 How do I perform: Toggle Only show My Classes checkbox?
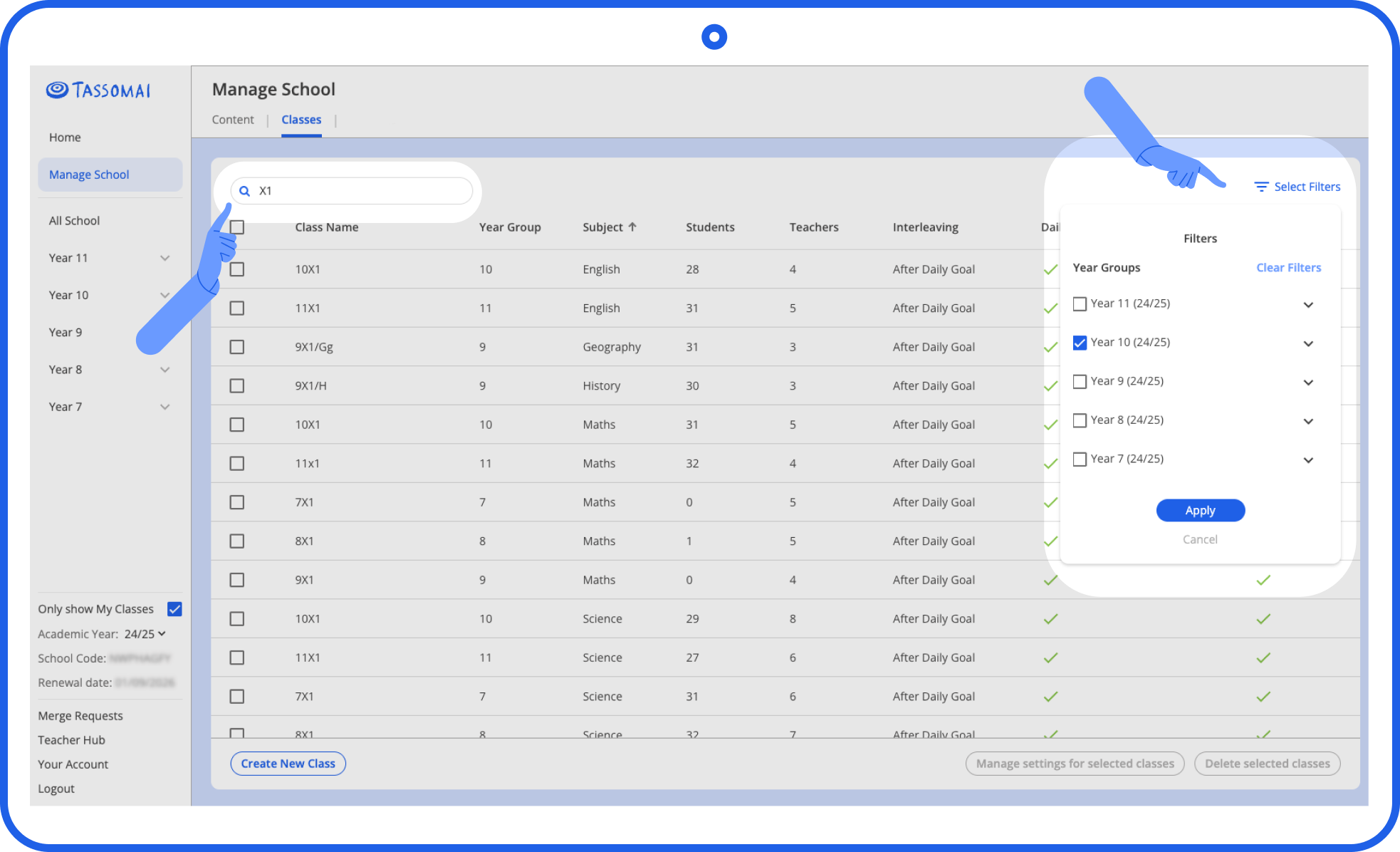tap(174, 609)
